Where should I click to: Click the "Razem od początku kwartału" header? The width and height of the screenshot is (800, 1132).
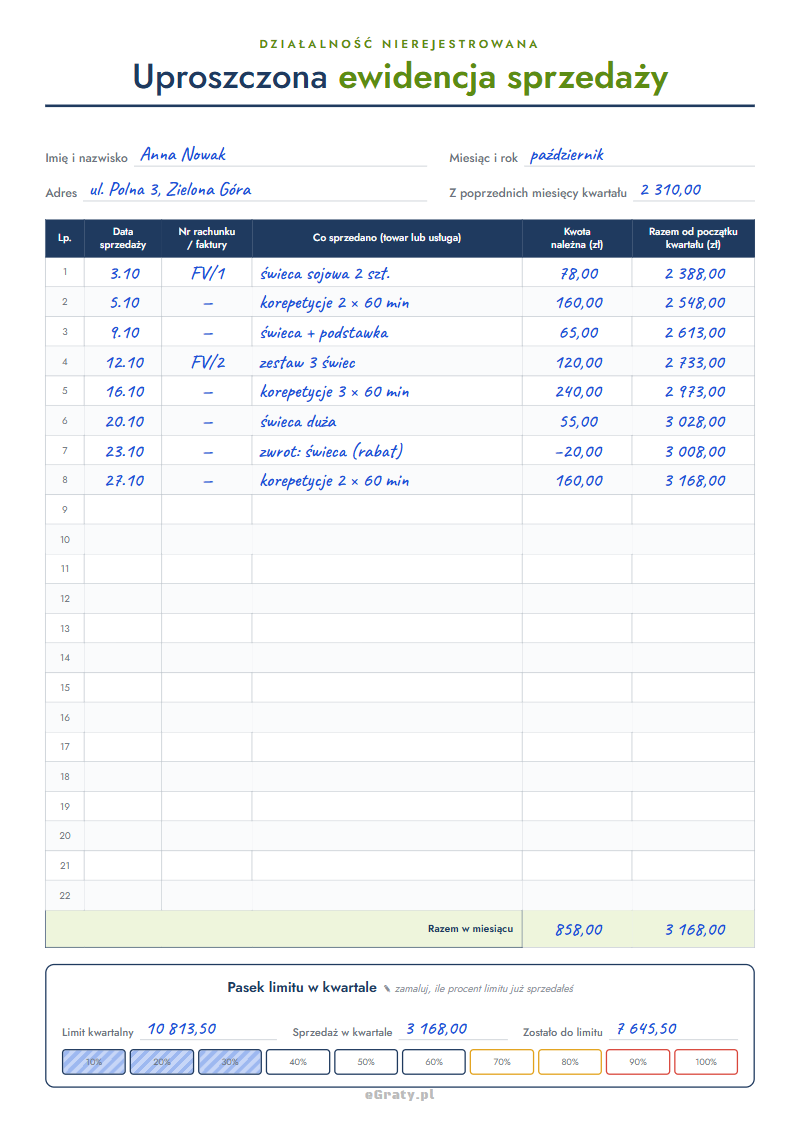point(693,238)
